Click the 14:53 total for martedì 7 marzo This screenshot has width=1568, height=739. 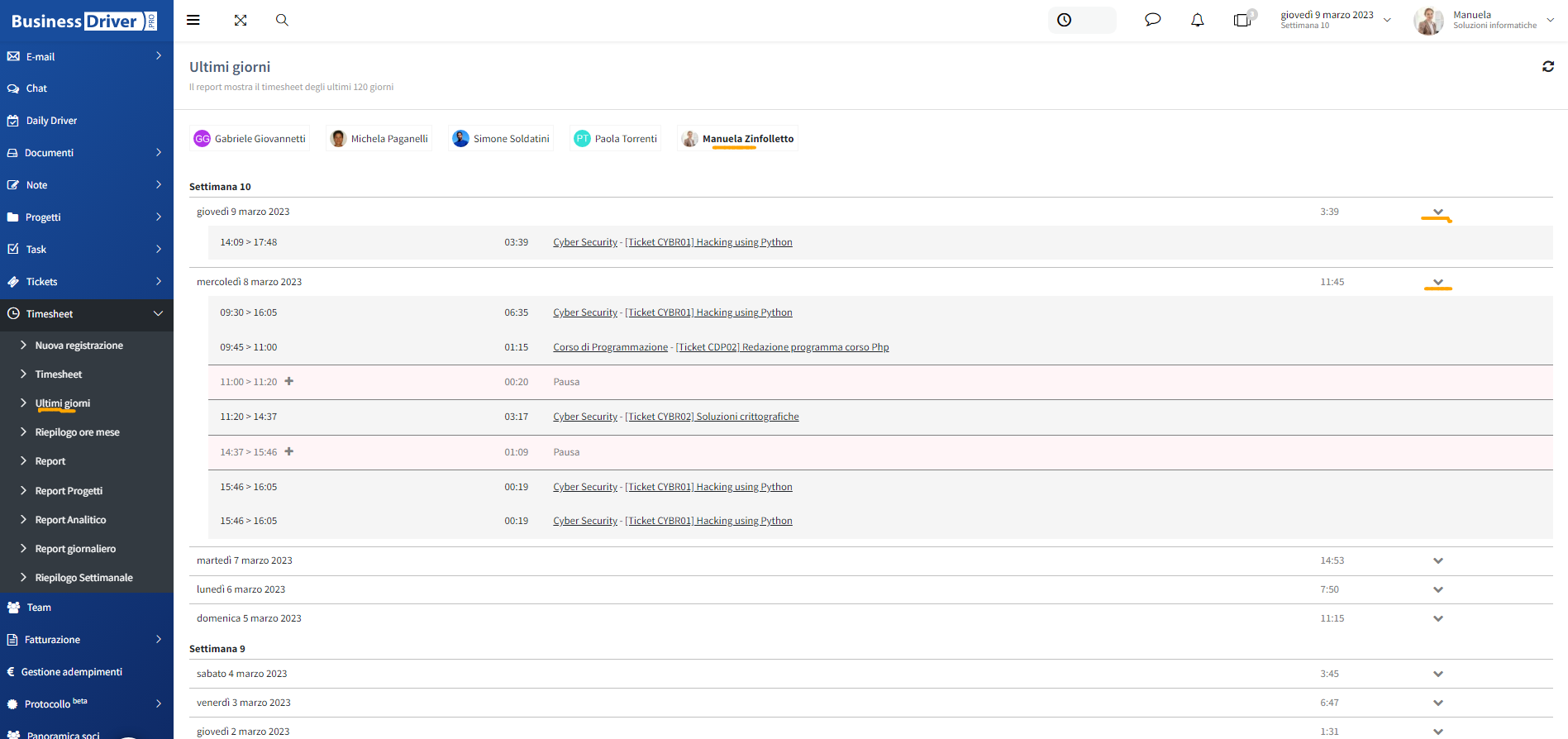pyautogui.click(x=1332, y=560)
